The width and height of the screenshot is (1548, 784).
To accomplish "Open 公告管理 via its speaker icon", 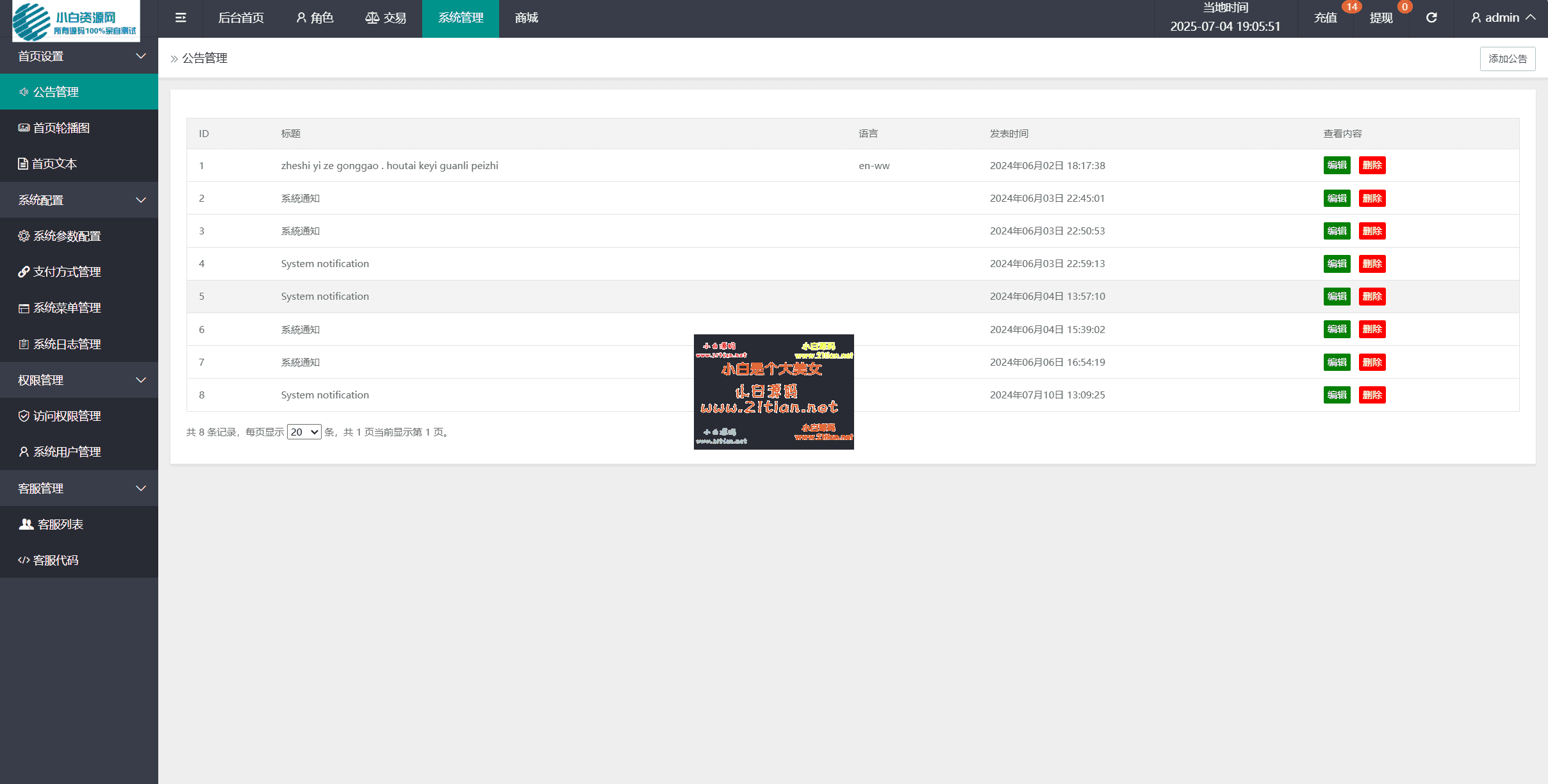I will [x=24, y=92].
